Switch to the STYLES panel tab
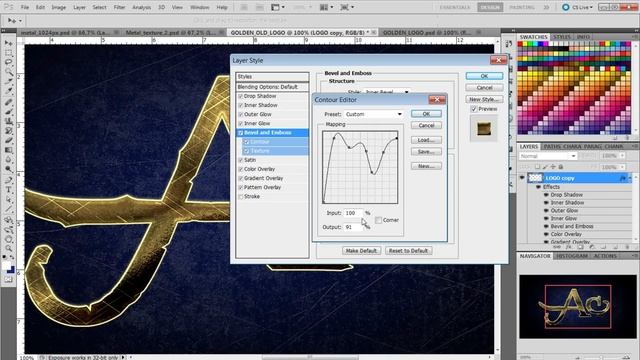This screenshot has height=360, width=640. coord(562,37)
